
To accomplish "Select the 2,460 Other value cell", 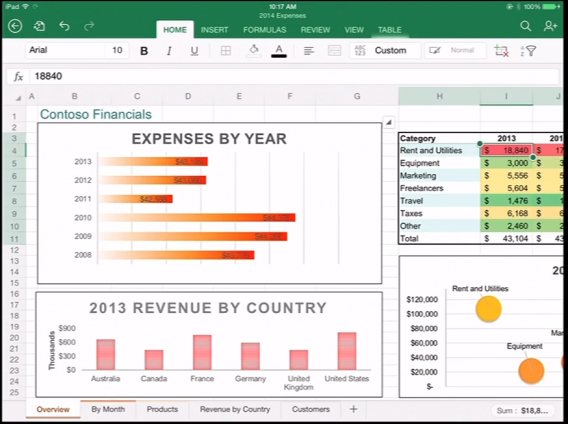I will point(506,226).
